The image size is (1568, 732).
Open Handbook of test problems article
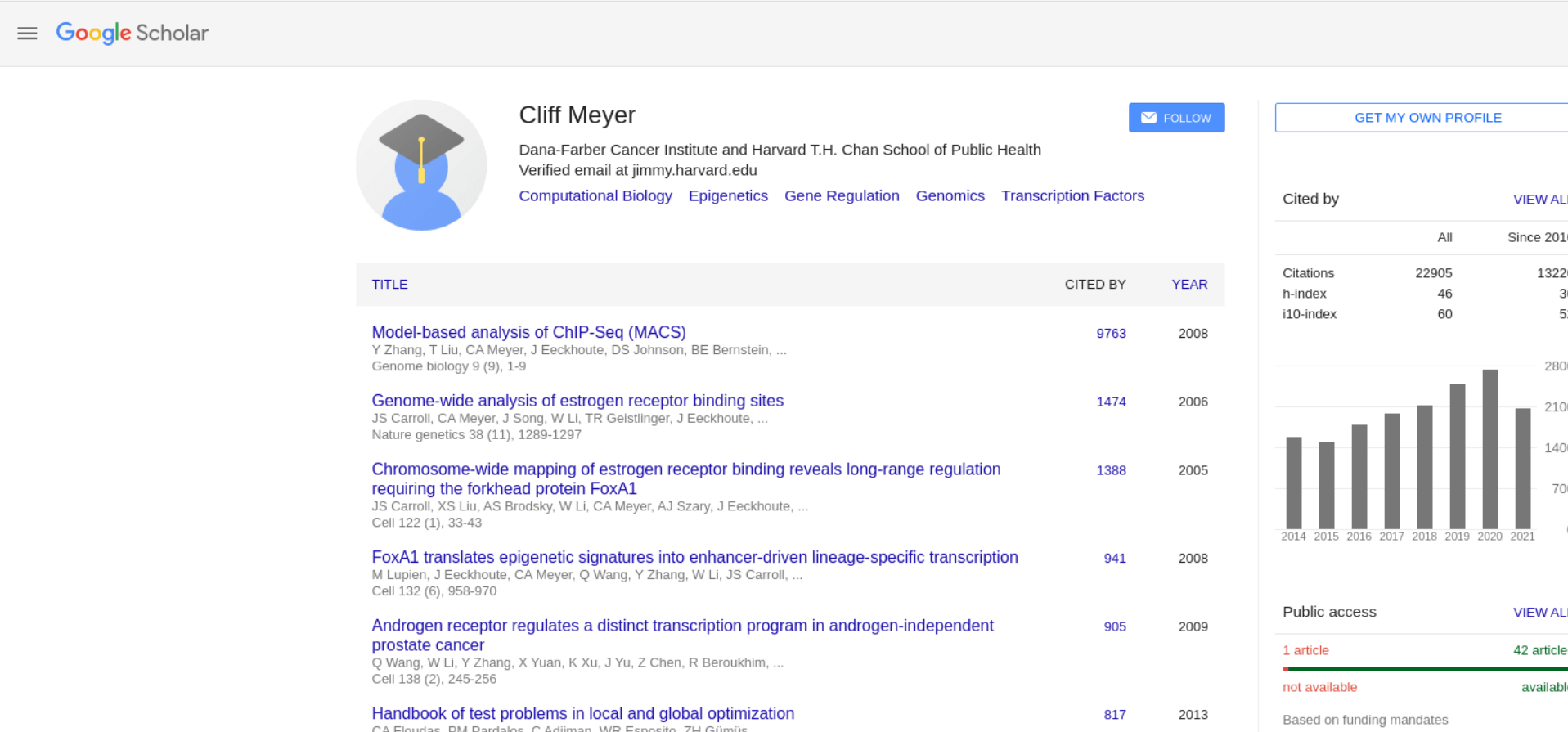pyautogui.click(x=582, y=713)
